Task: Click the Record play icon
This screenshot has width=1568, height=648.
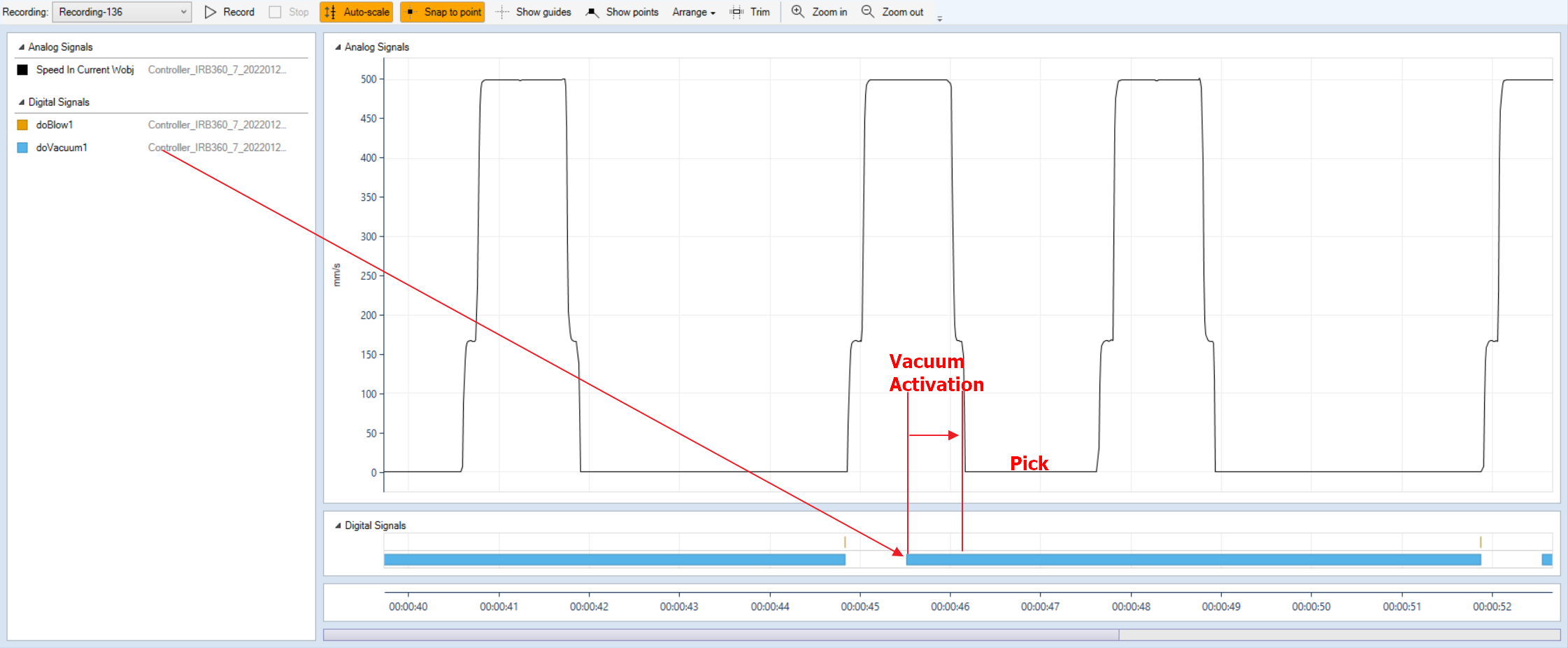Action: click(x=210, y=12)
